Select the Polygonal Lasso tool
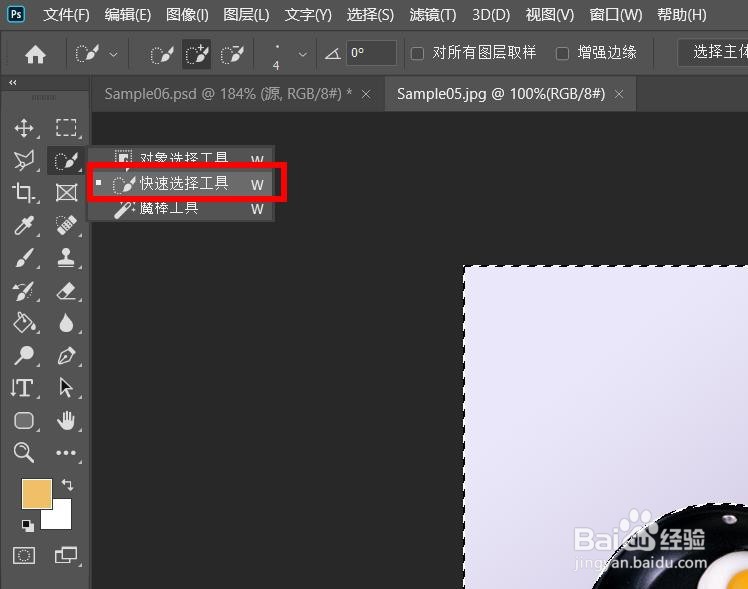Viewport: 748px width, 589px height. [24, 160]
